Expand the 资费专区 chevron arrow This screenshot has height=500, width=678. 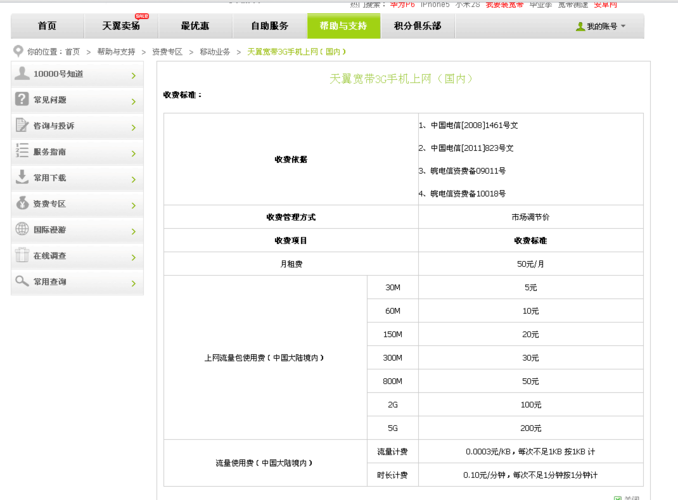point(134,205)
